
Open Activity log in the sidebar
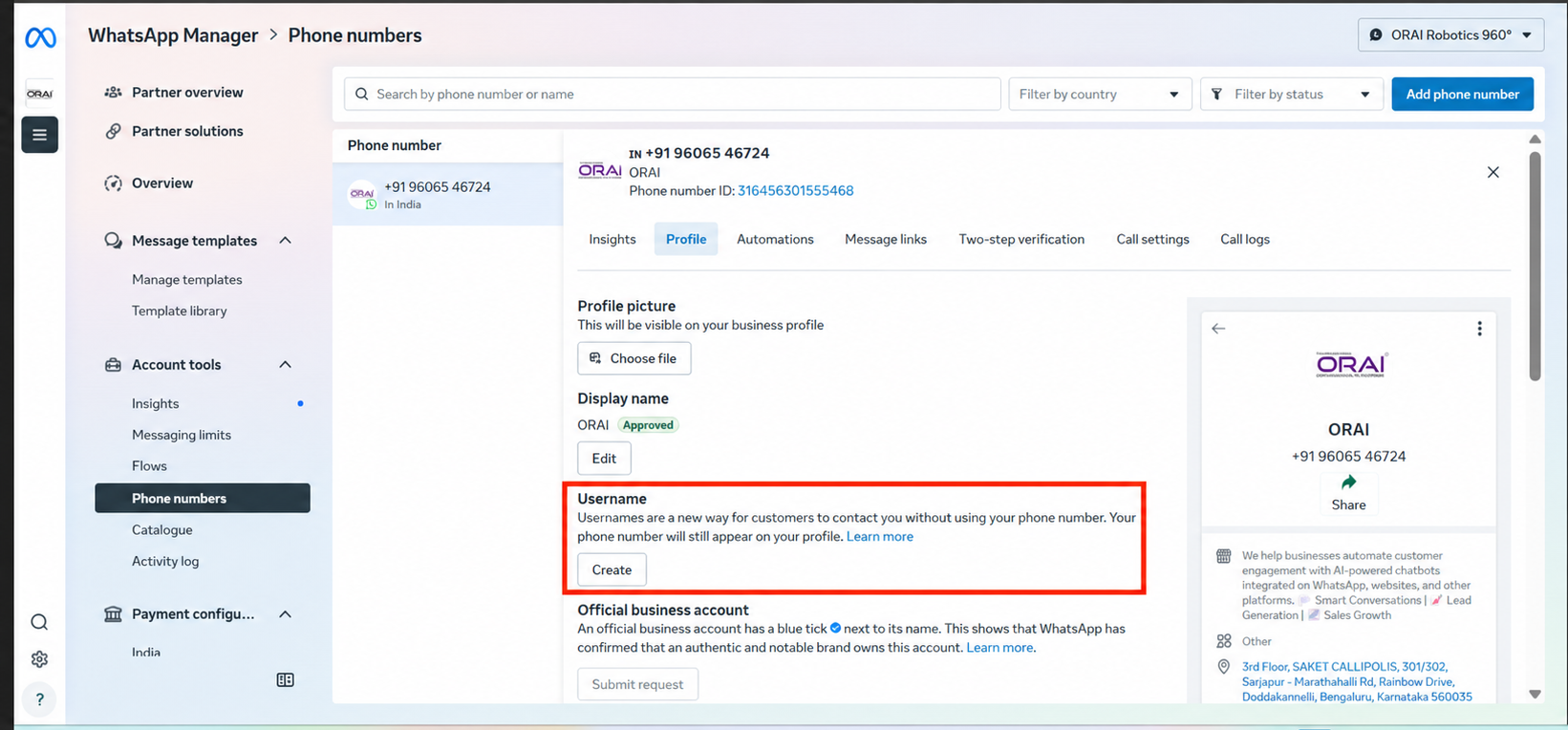tap(165, 562)
